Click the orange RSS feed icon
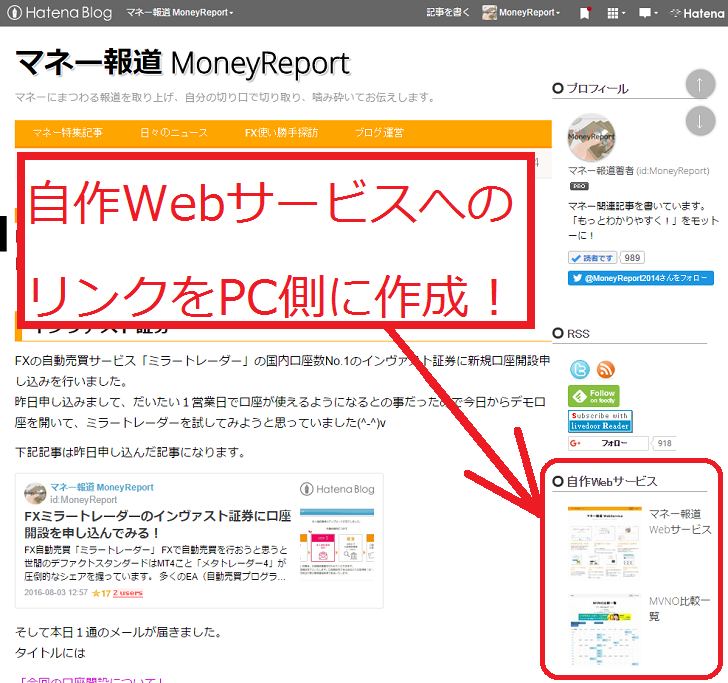Image resolution: width=728 pixels, height=683 pixels. (x=605, y=370)
